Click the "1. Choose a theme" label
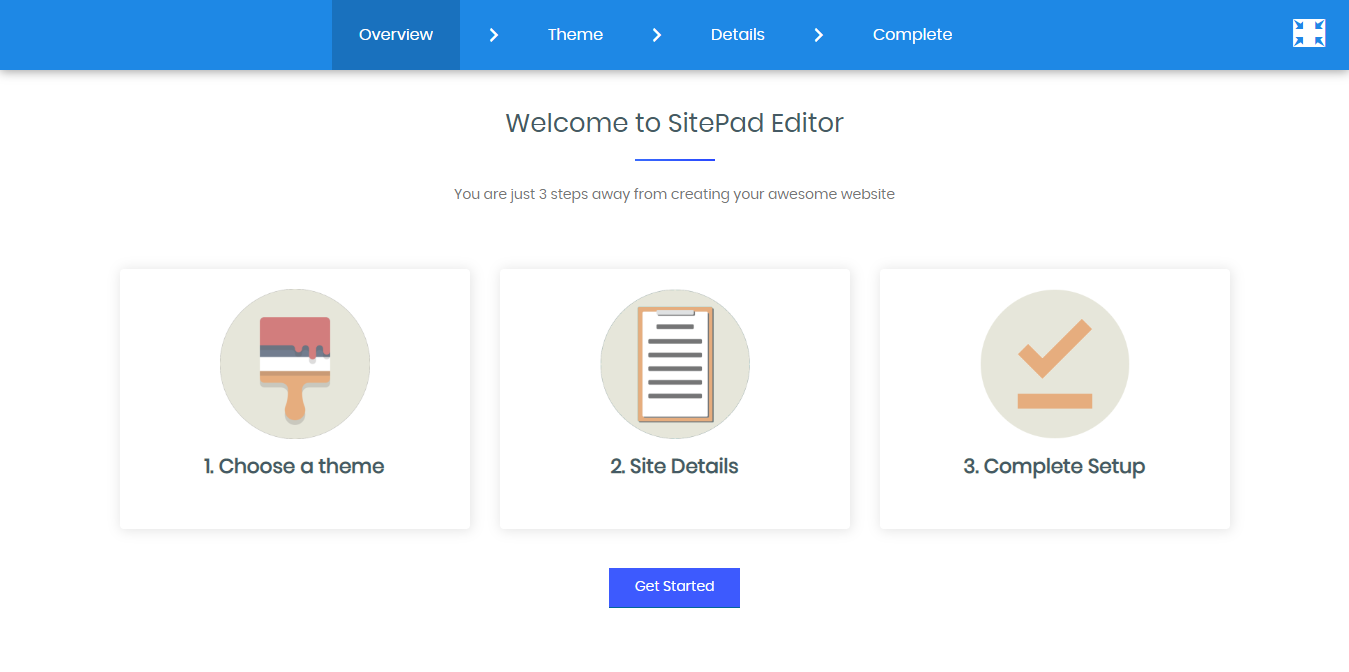The image size is (1349, 672). click(294, 466)
